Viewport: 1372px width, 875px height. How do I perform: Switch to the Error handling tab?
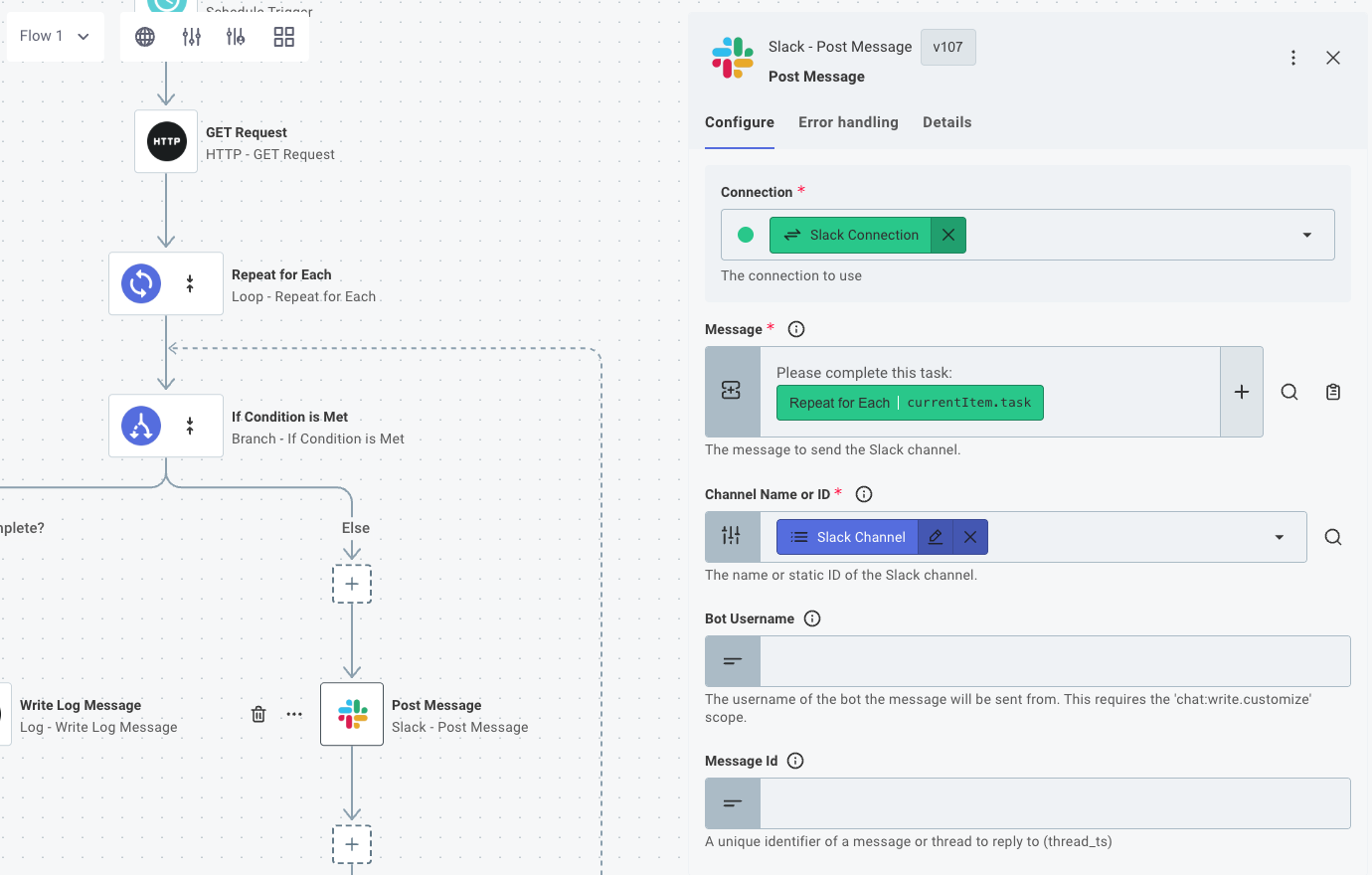848,121
